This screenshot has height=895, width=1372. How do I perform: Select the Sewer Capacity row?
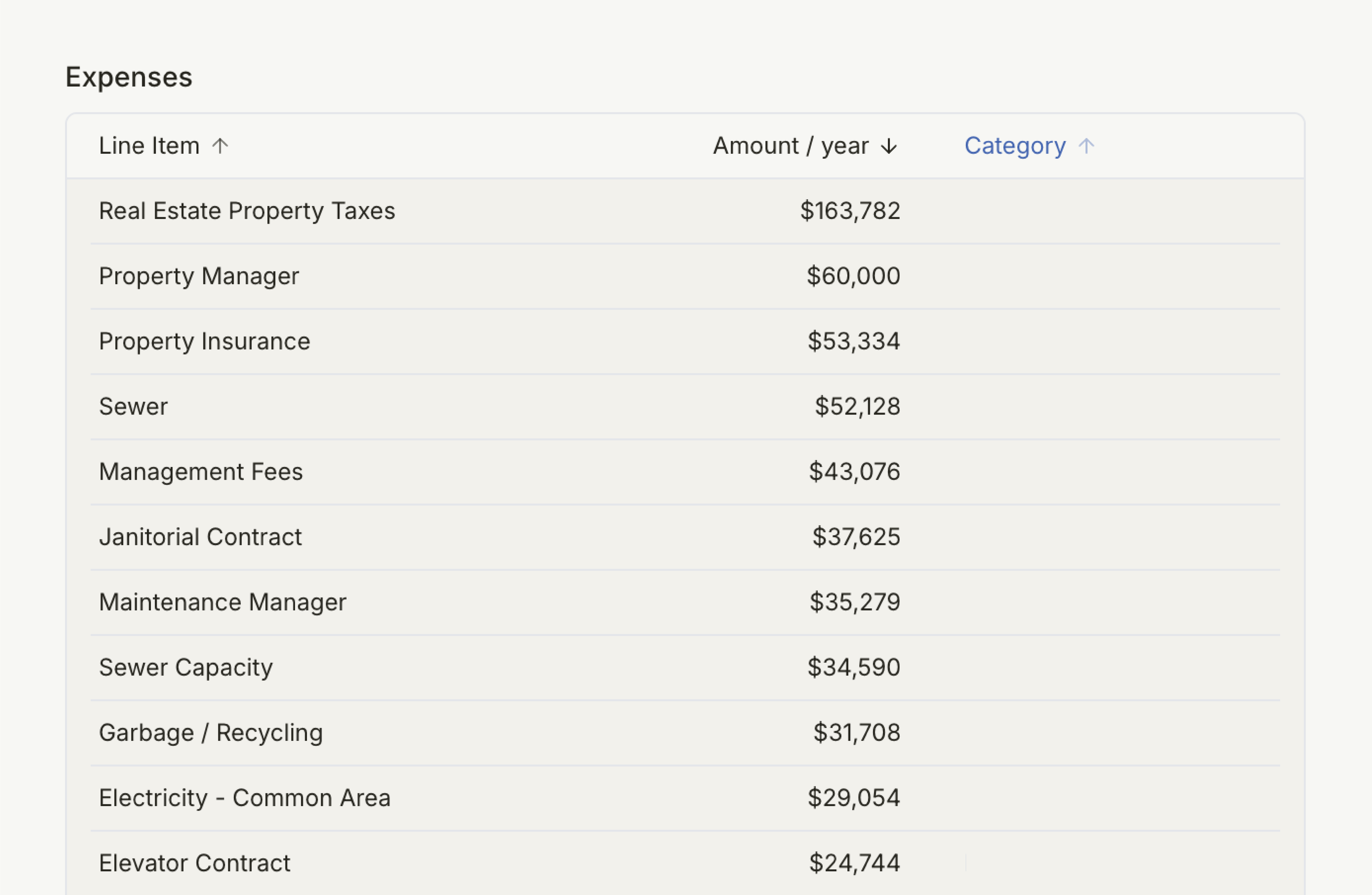pos(186,667)
